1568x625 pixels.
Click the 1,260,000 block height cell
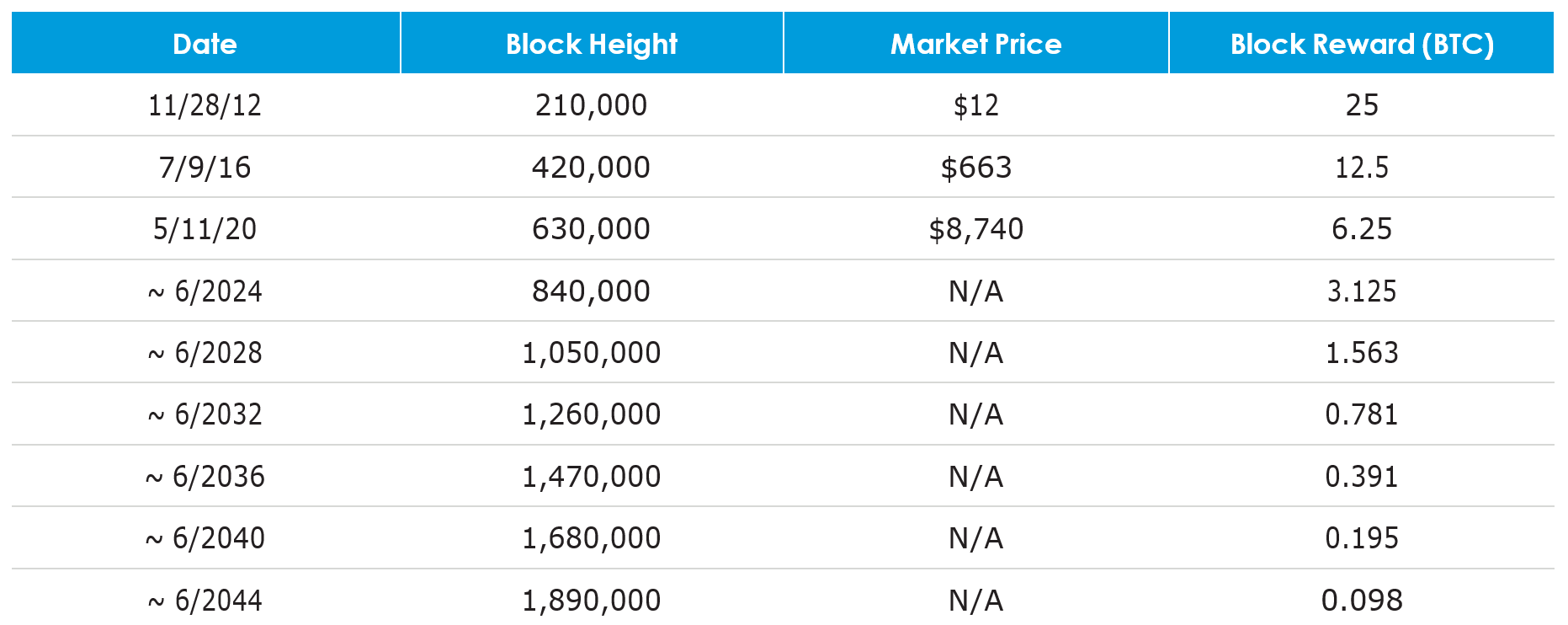coord(591,414)
